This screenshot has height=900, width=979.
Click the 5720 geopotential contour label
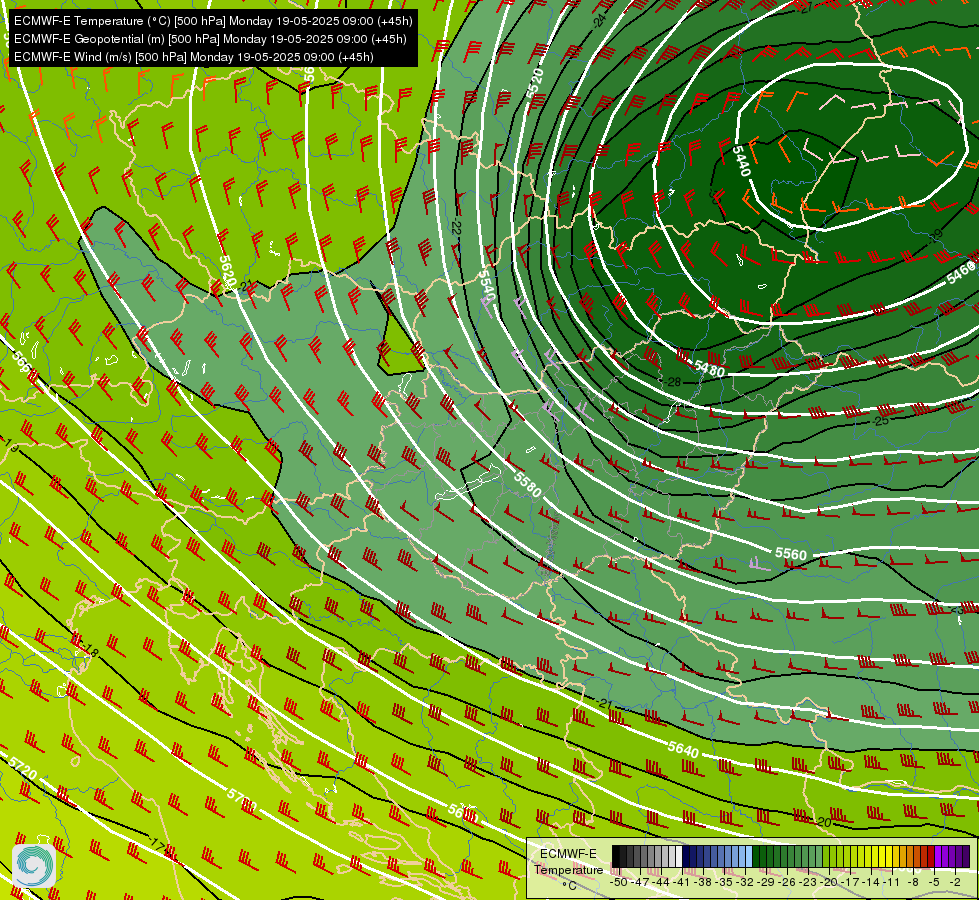23,768
